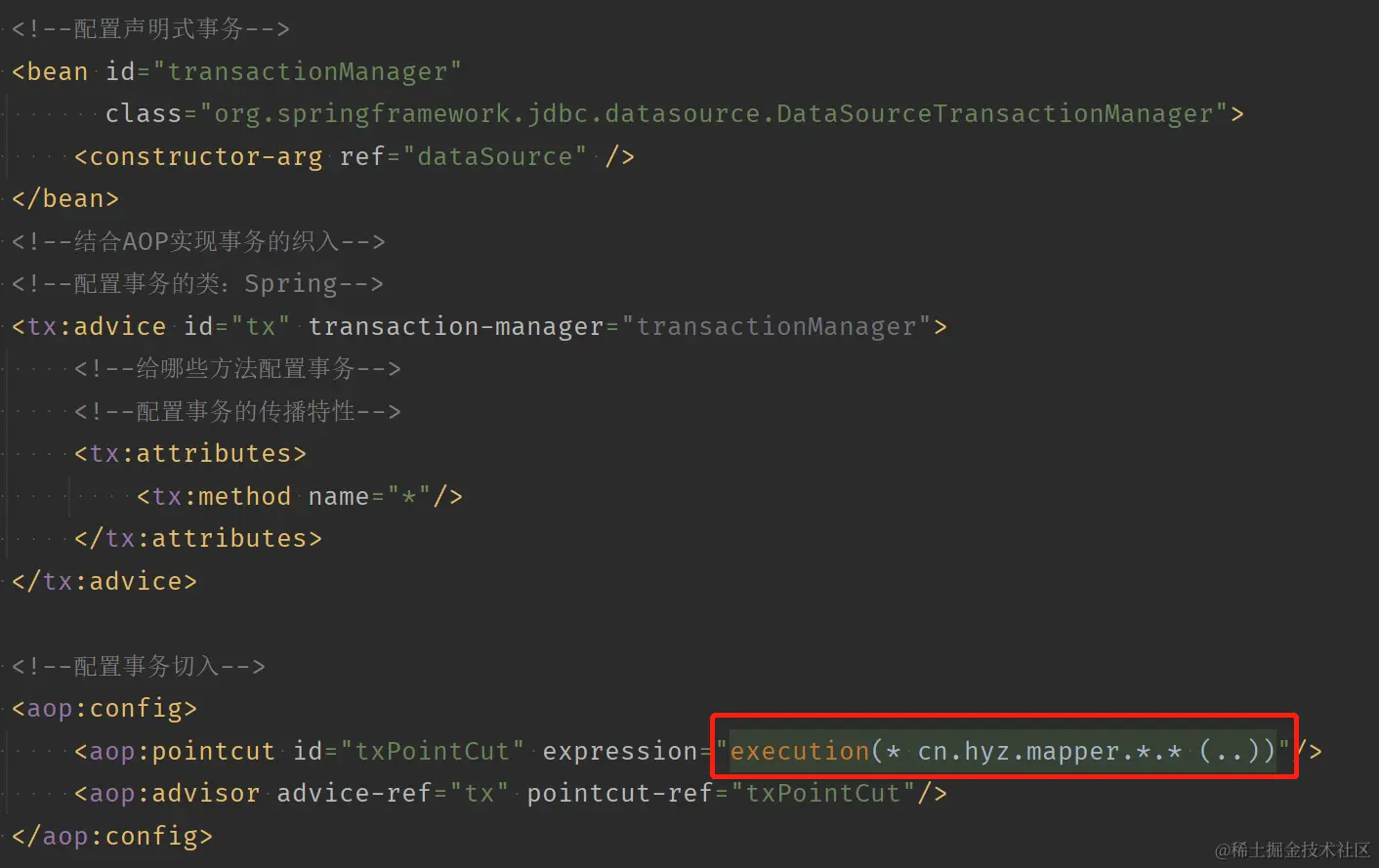
Task: Click the aop:advisor tag name
Action: 175,793
